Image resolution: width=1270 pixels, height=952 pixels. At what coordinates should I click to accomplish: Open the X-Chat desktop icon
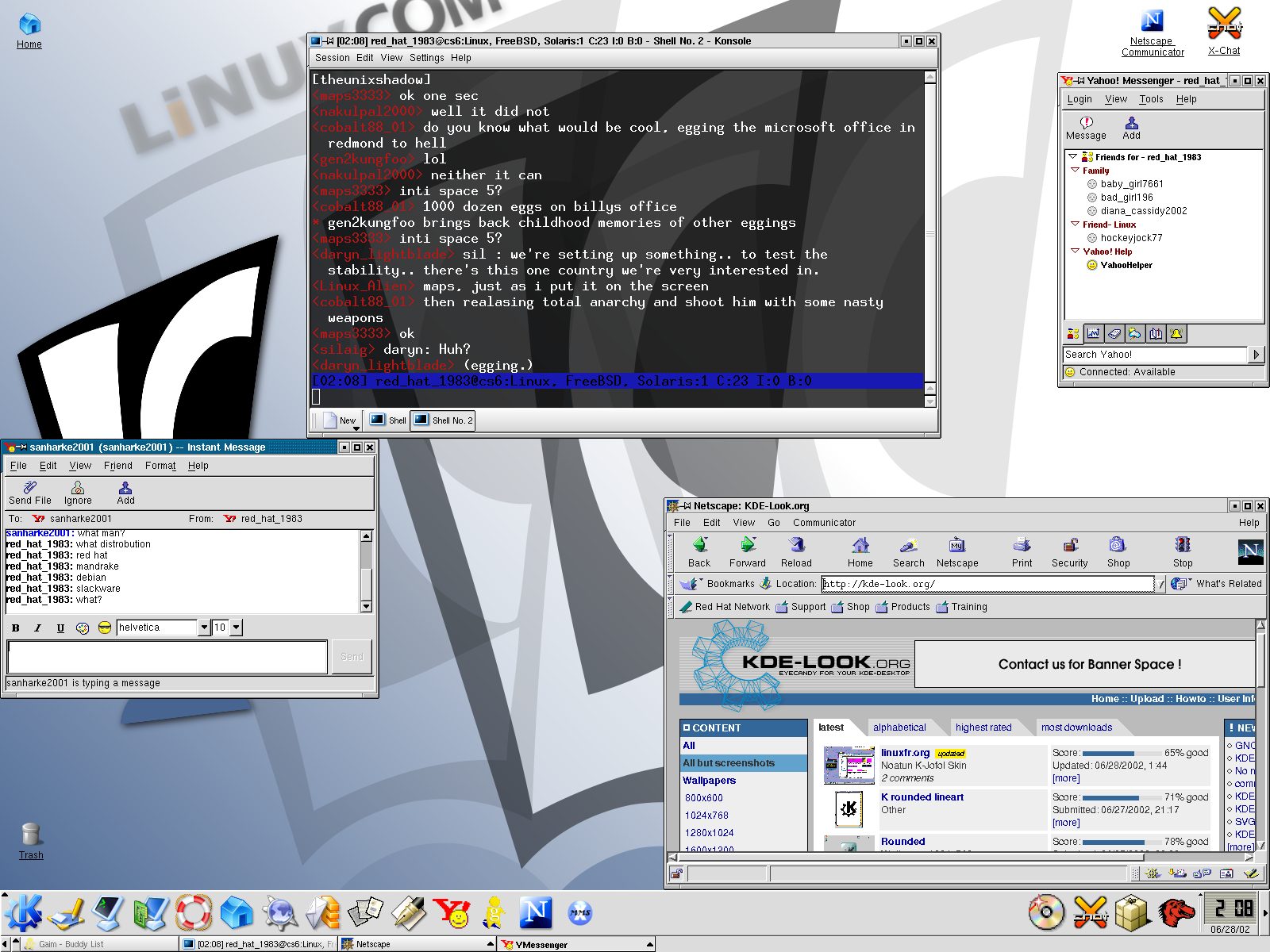1224,31
